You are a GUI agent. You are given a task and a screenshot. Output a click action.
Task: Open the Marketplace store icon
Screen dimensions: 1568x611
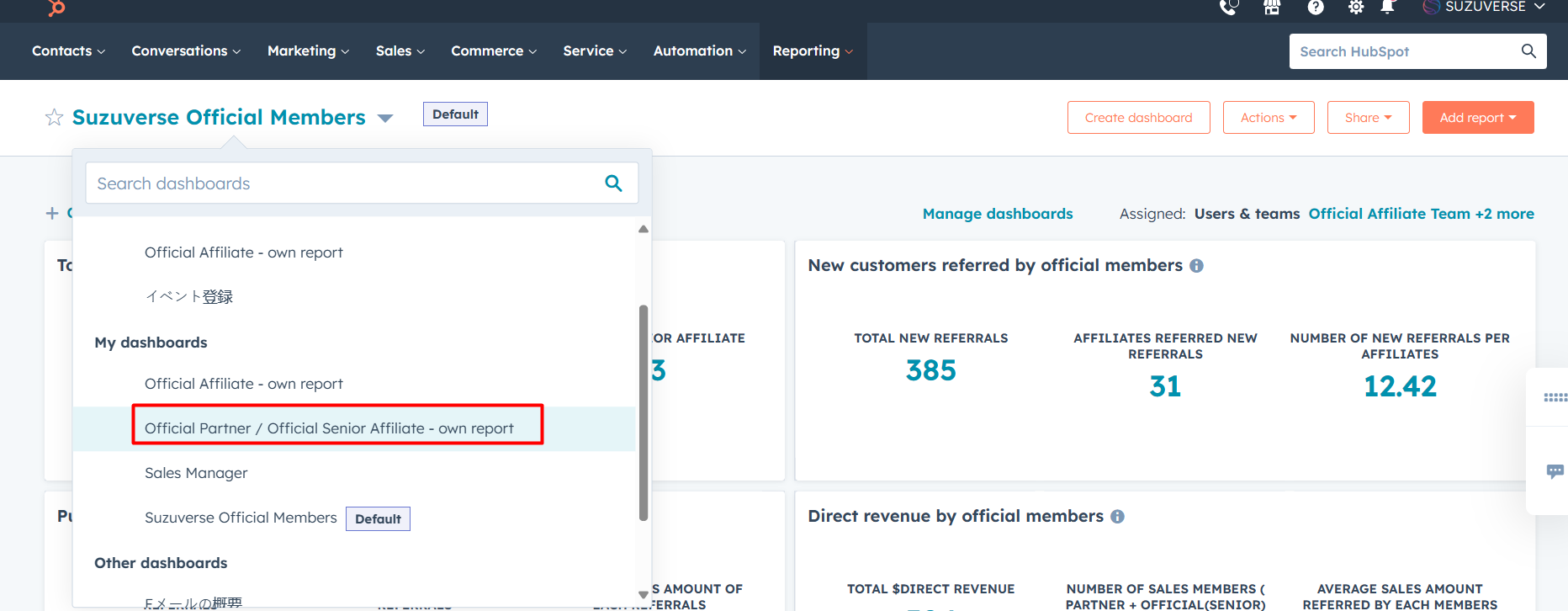pos(1272,8)
